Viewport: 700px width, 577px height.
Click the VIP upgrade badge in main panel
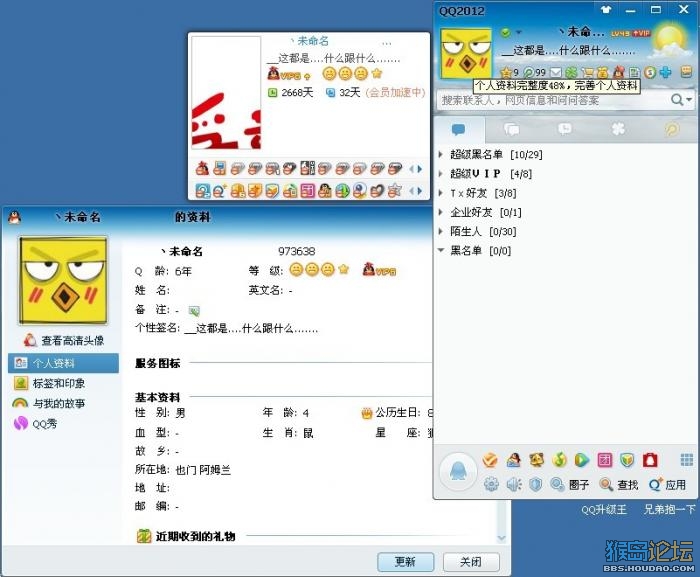(640, 33)
